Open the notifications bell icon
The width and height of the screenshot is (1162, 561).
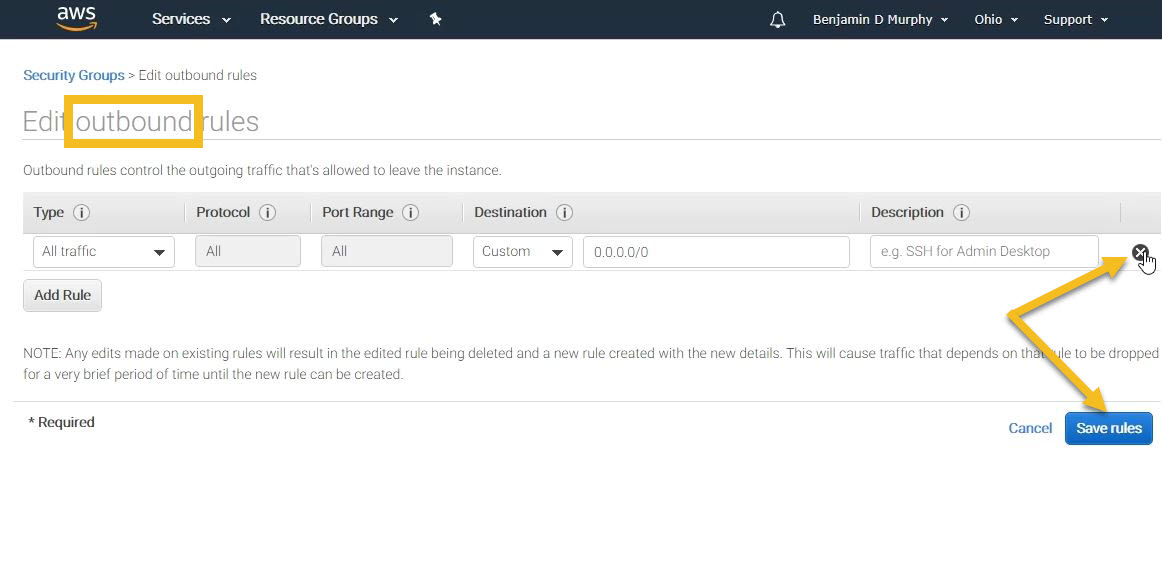coord(777,20)
